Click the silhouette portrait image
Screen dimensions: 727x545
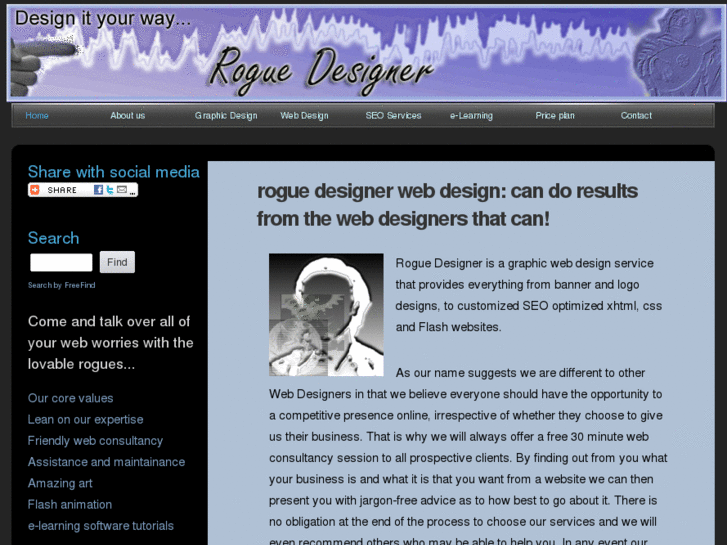pos(326,314)
